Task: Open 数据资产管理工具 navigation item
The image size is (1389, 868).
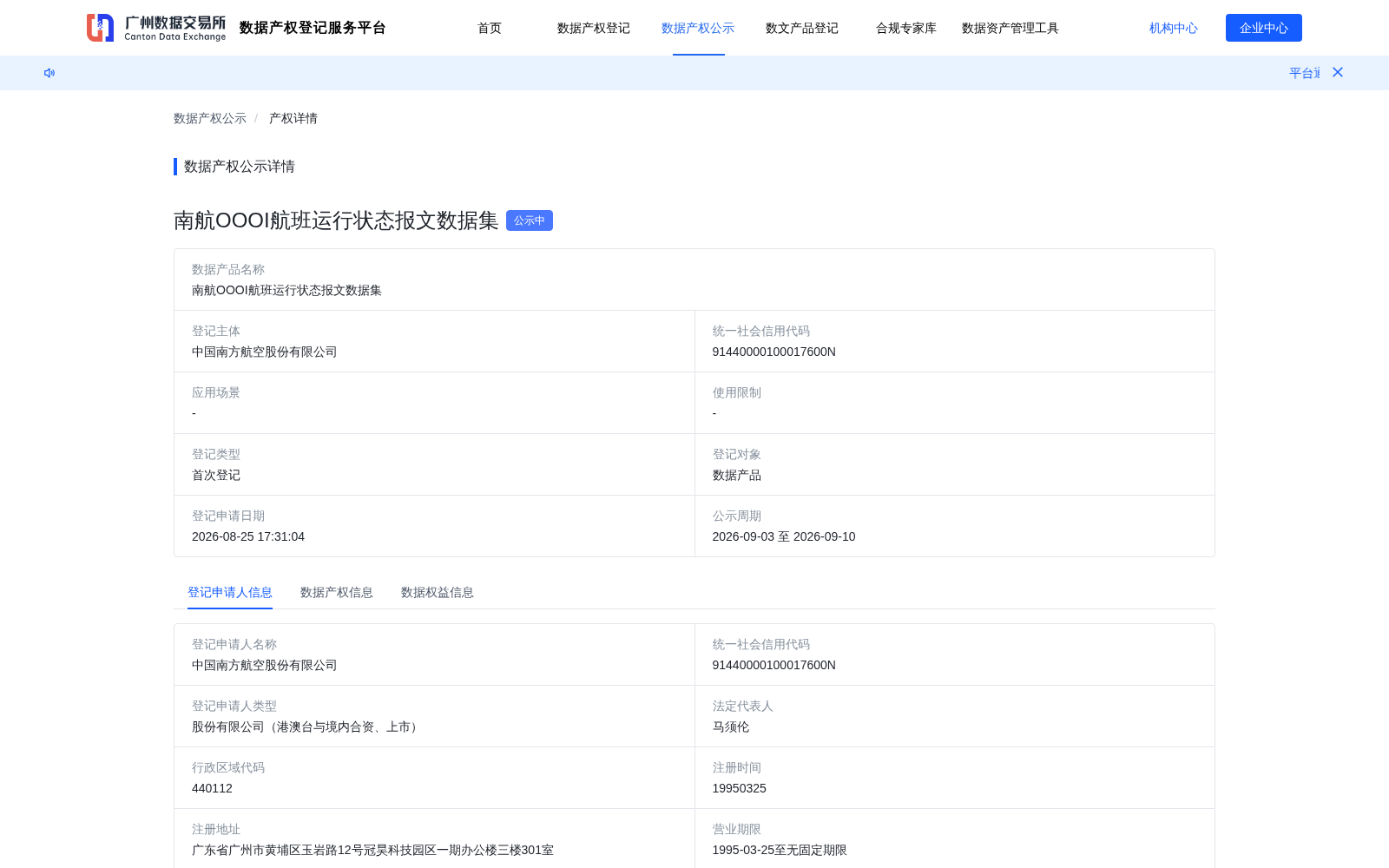Action: pyautogui.click(x=1010, y=28)
